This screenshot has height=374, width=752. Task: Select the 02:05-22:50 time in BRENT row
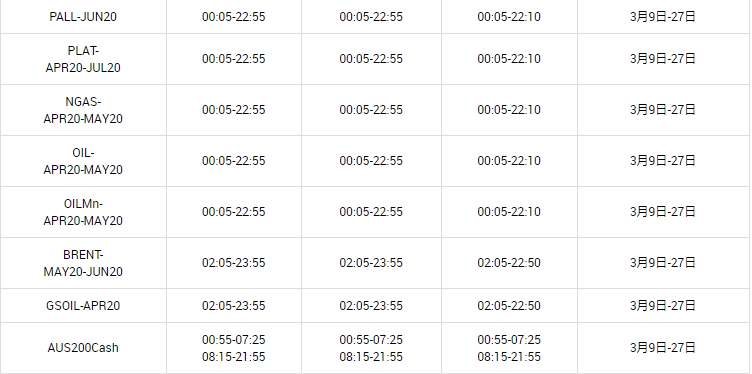tap(509, 263)
